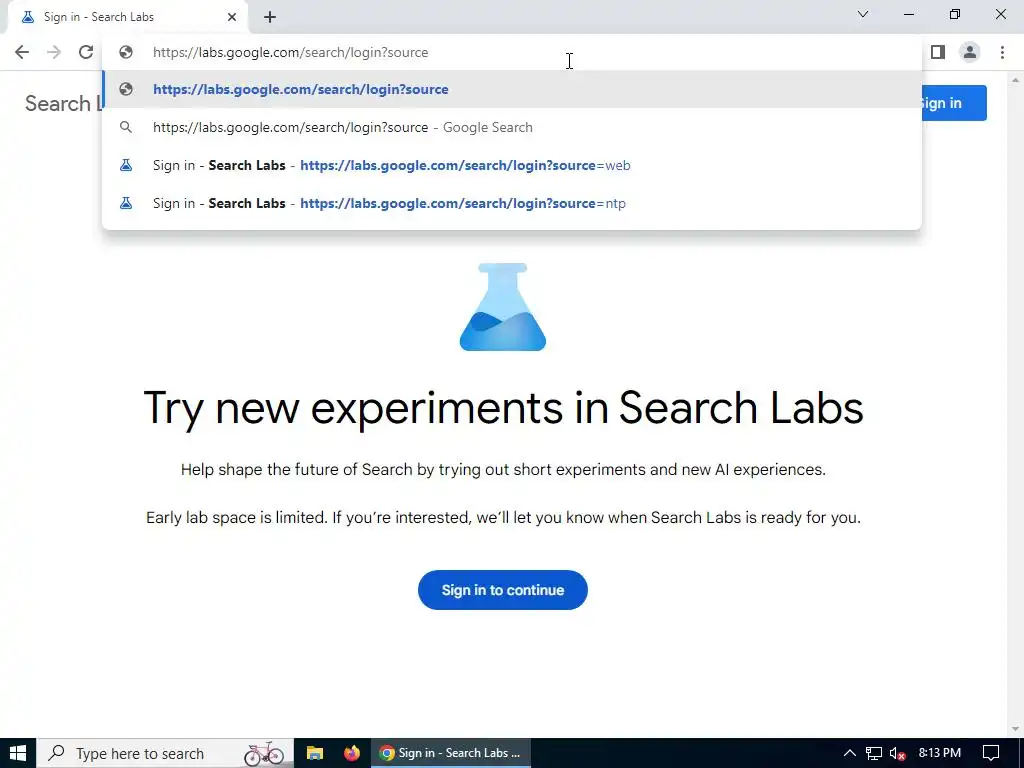The height and width of the screenshot is (768, 1024).
Task: Click the 'Early lab space is limited' text
Action: [503, 518]
